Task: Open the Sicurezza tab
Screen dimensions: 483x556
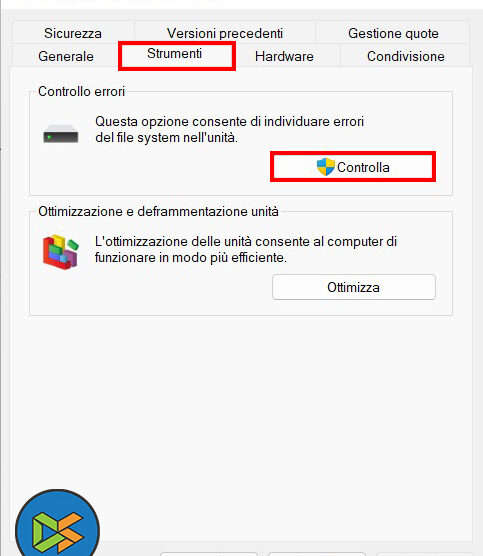Action: tap(73, 33)
